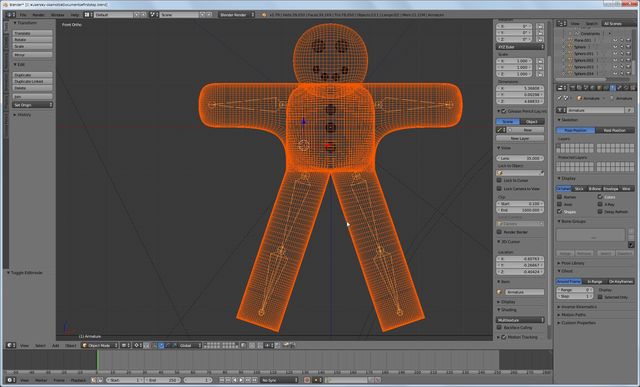Image resolution: width=640 pixels, height=387 pixels.
Task: Click the Translate button
Action: point(33,33)
